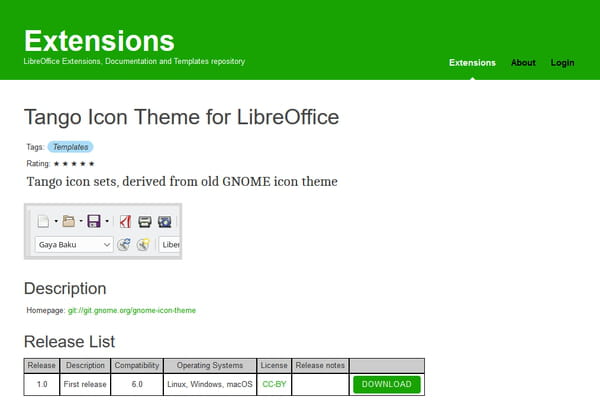Open the Extensions nav tab

pos(472,63)
